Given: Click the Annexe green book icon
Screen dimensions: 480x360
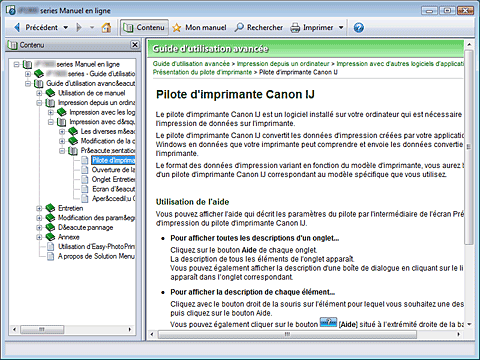Looking at the screenshot, I should [50, 237].
